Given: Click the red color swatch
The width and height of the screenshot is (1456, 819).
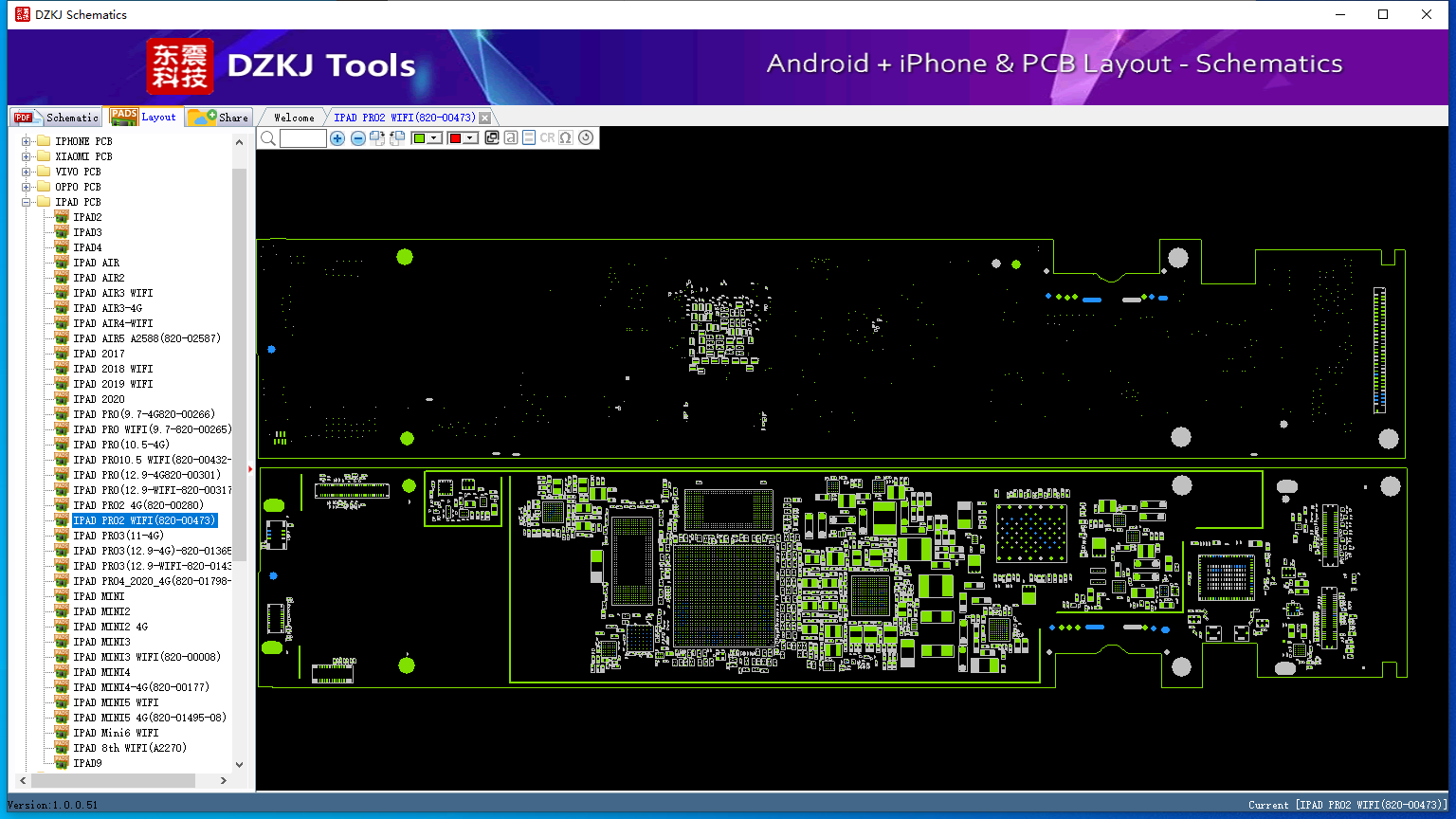Looking at the screenshot, I should (455, 138).
